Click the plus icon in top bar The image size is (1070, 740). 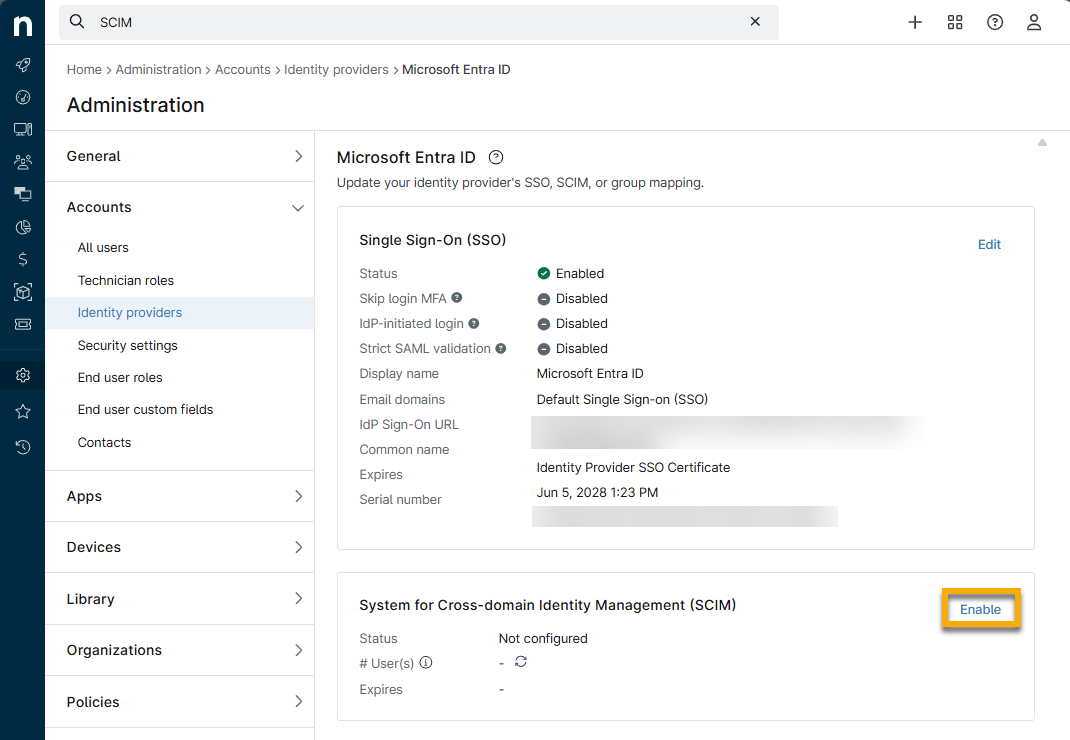coord(915,22)
